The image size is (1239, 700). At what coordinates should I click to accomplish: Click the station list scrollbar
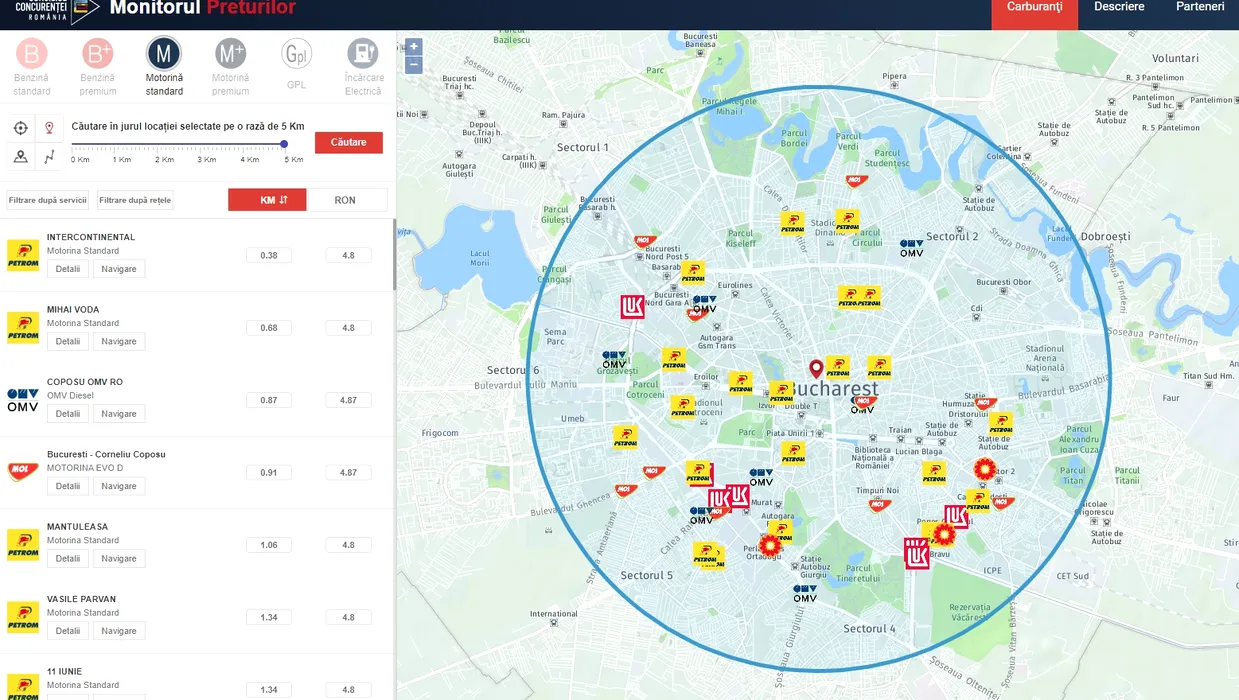[393, 255]
